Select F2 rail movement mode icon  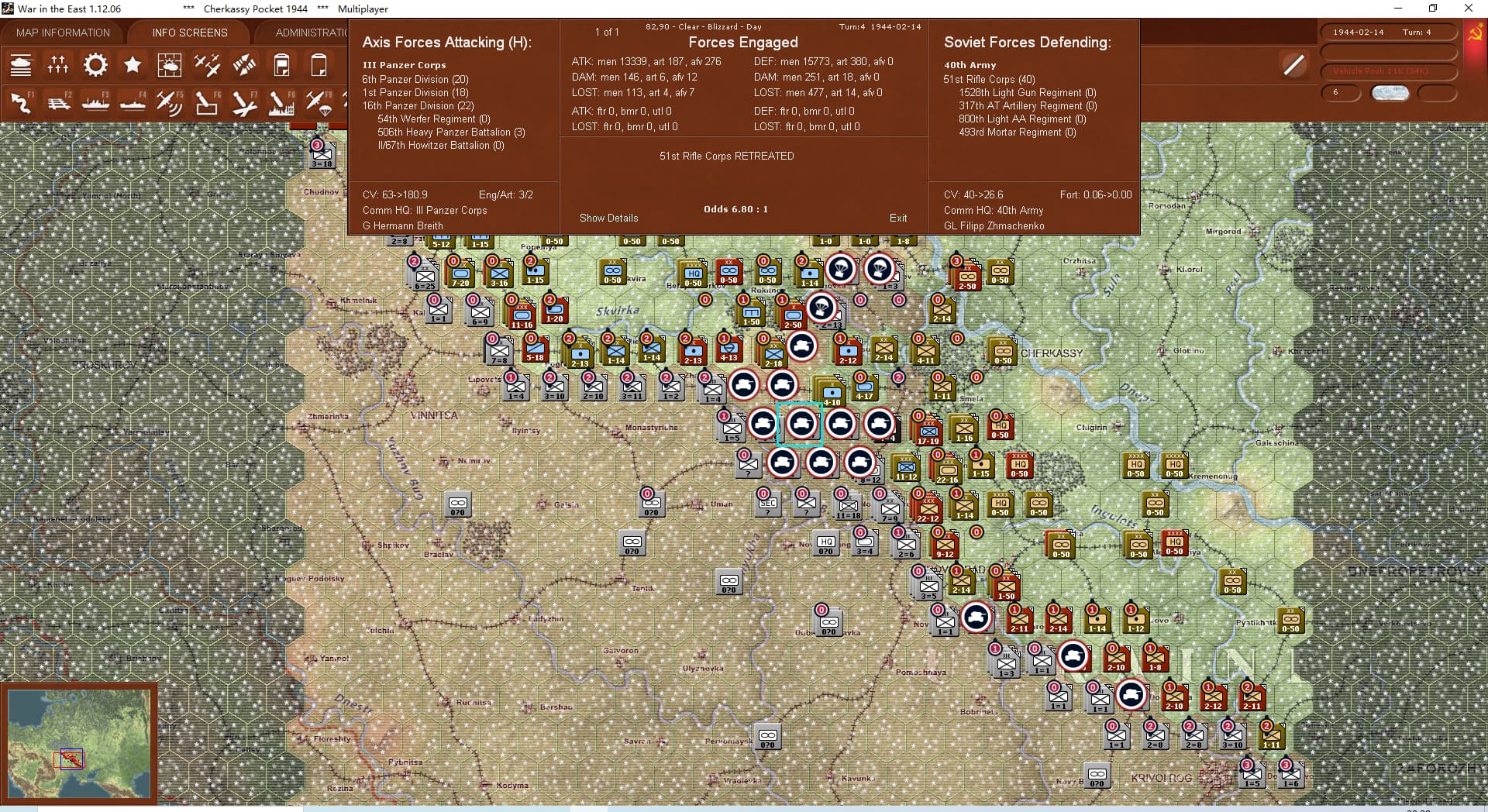[x=58, y=102]
